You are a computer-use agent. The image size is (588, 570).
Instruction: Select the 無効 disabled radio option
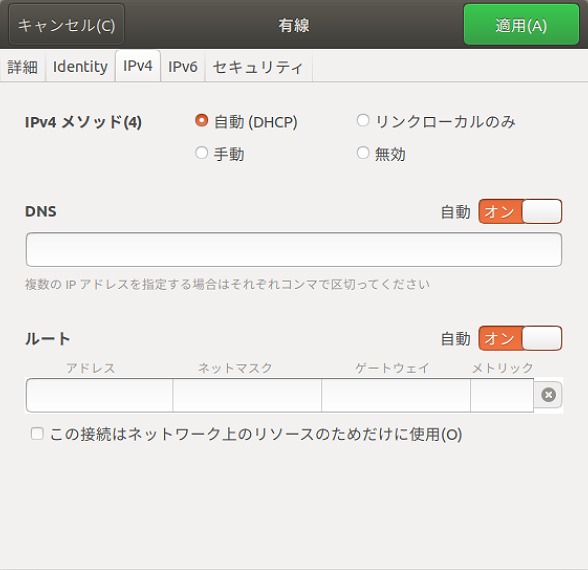363,153
